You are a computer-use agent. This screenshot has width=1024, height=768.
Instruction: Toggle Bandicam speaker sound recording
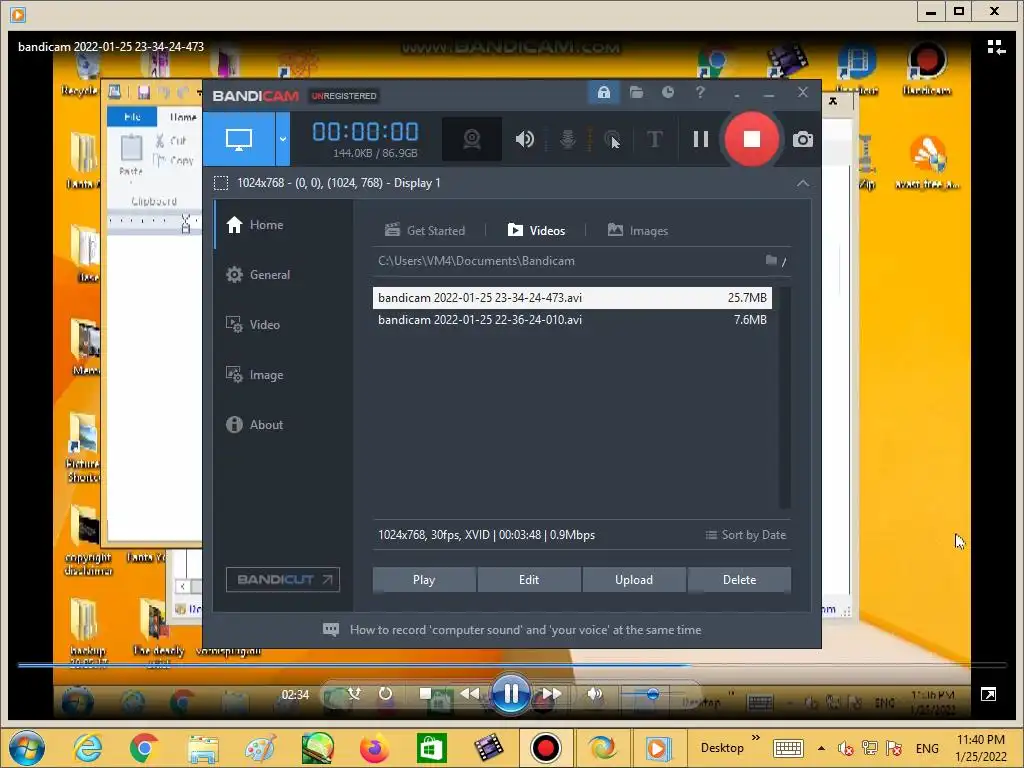[x=524, y=138]
